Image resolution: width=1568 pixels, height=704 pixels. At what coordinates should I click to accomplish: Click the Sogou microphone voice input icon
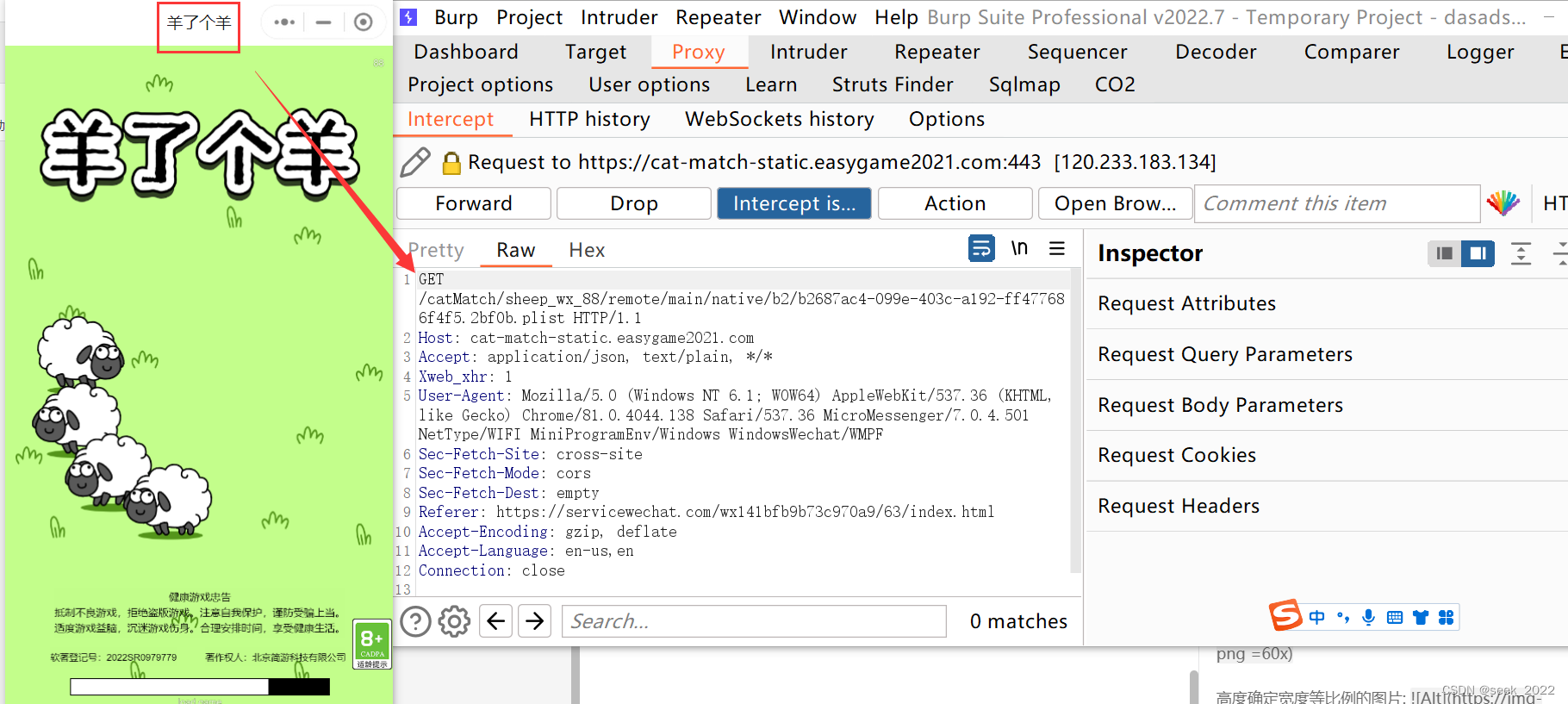click(1369, 617)
